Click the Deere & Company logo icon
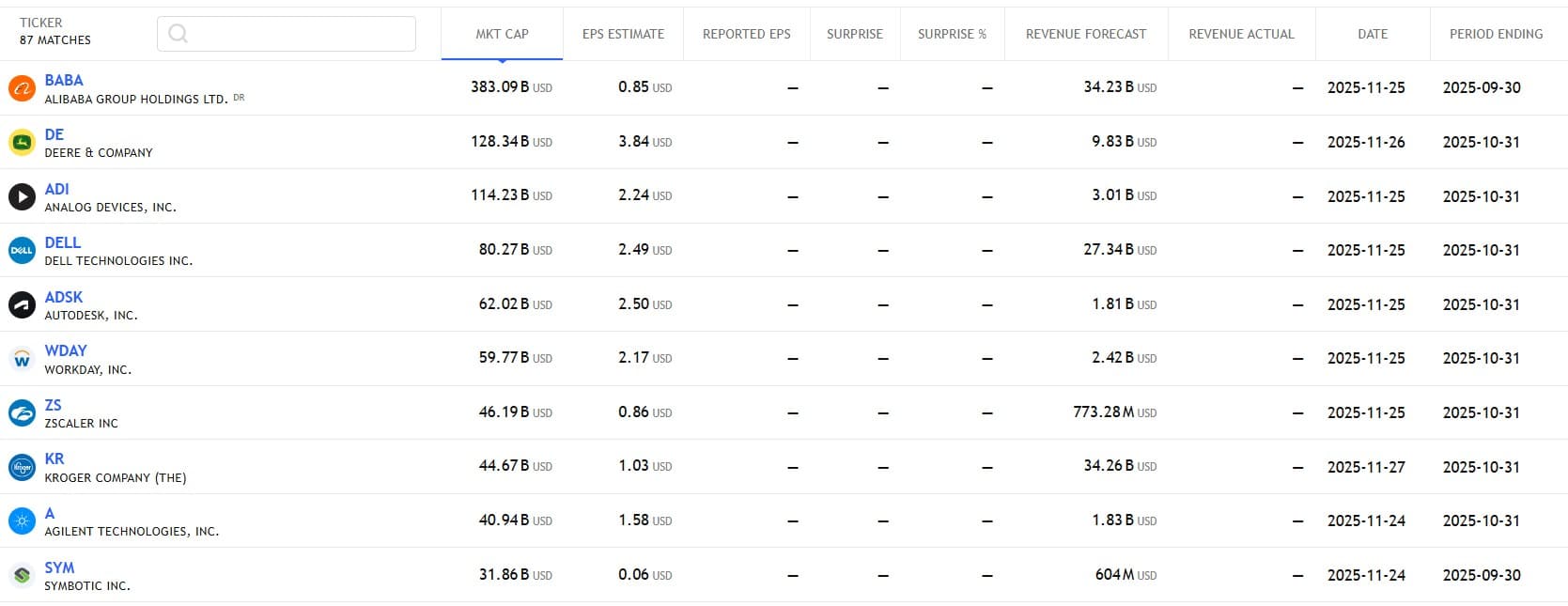Screen dimensions: 1568x606 click(x=22, y=143)
